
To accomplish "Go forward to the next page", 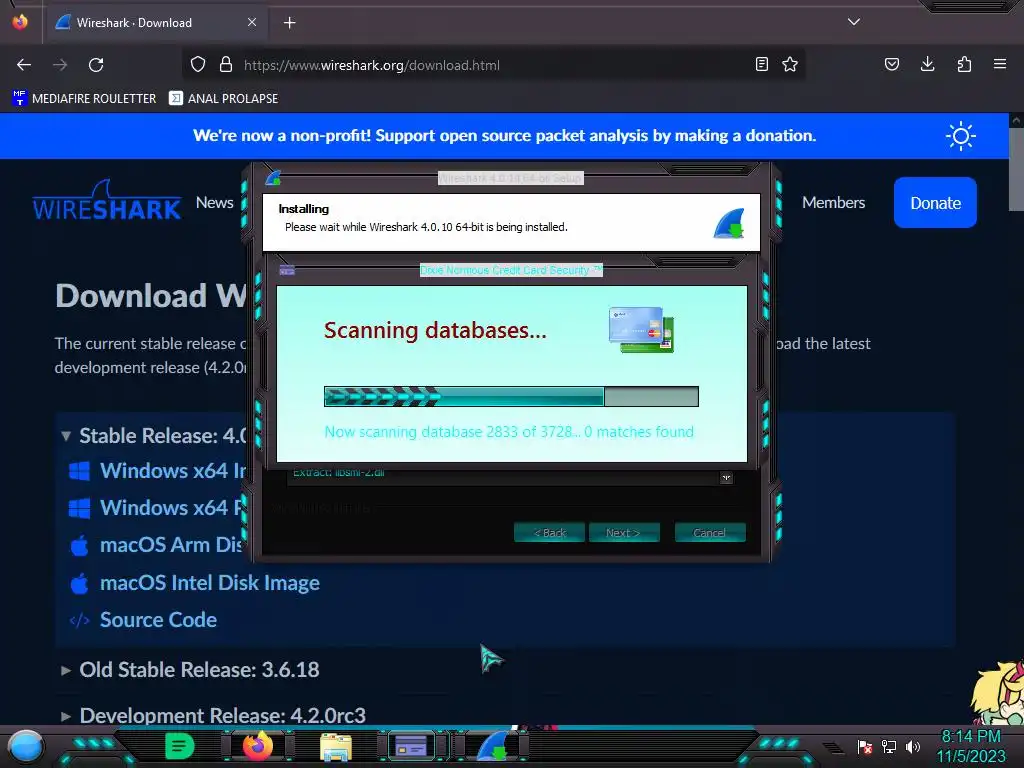I will pyautogui.click(x=60, y=65).
